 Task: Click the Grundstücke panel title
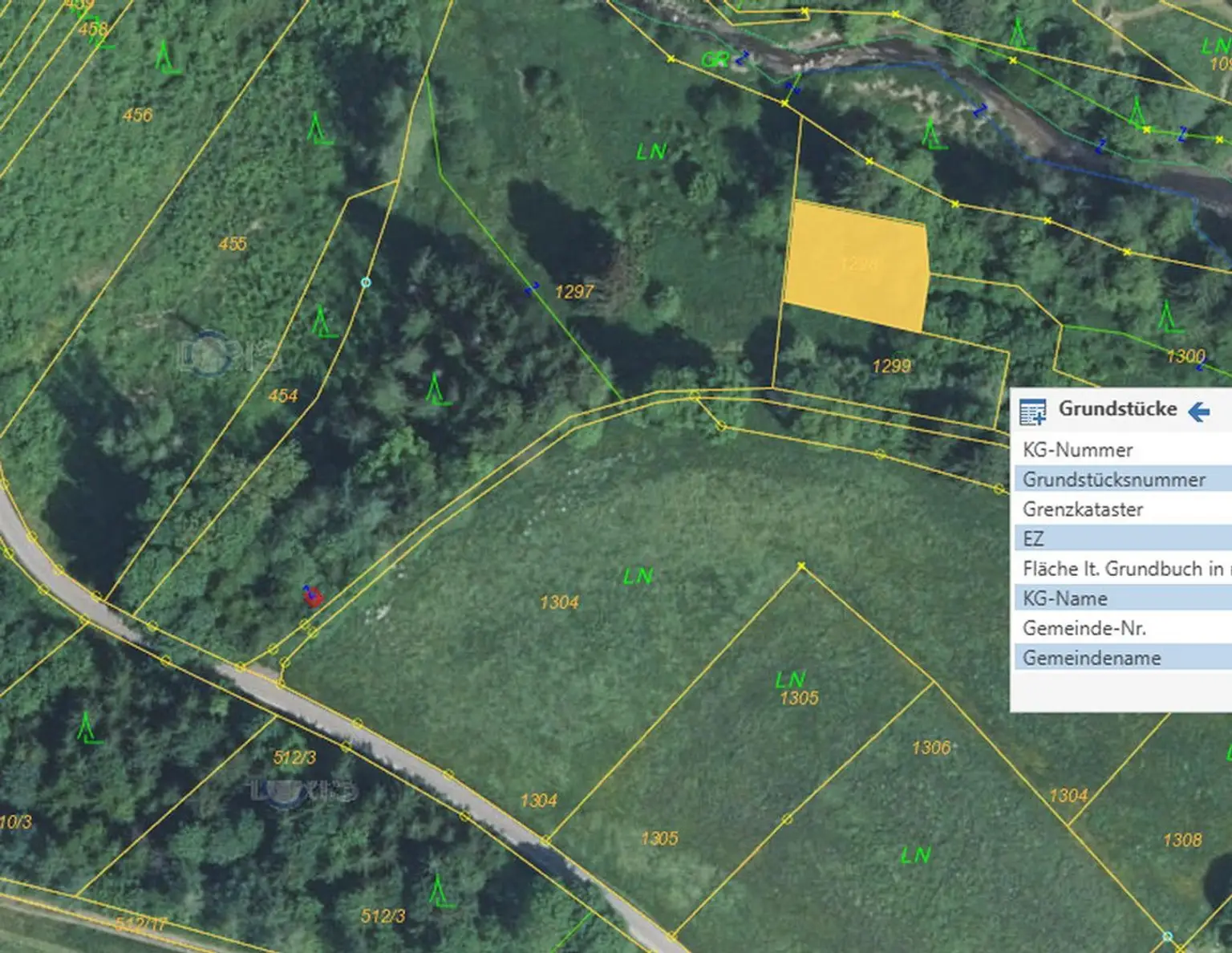point(1117,409)
